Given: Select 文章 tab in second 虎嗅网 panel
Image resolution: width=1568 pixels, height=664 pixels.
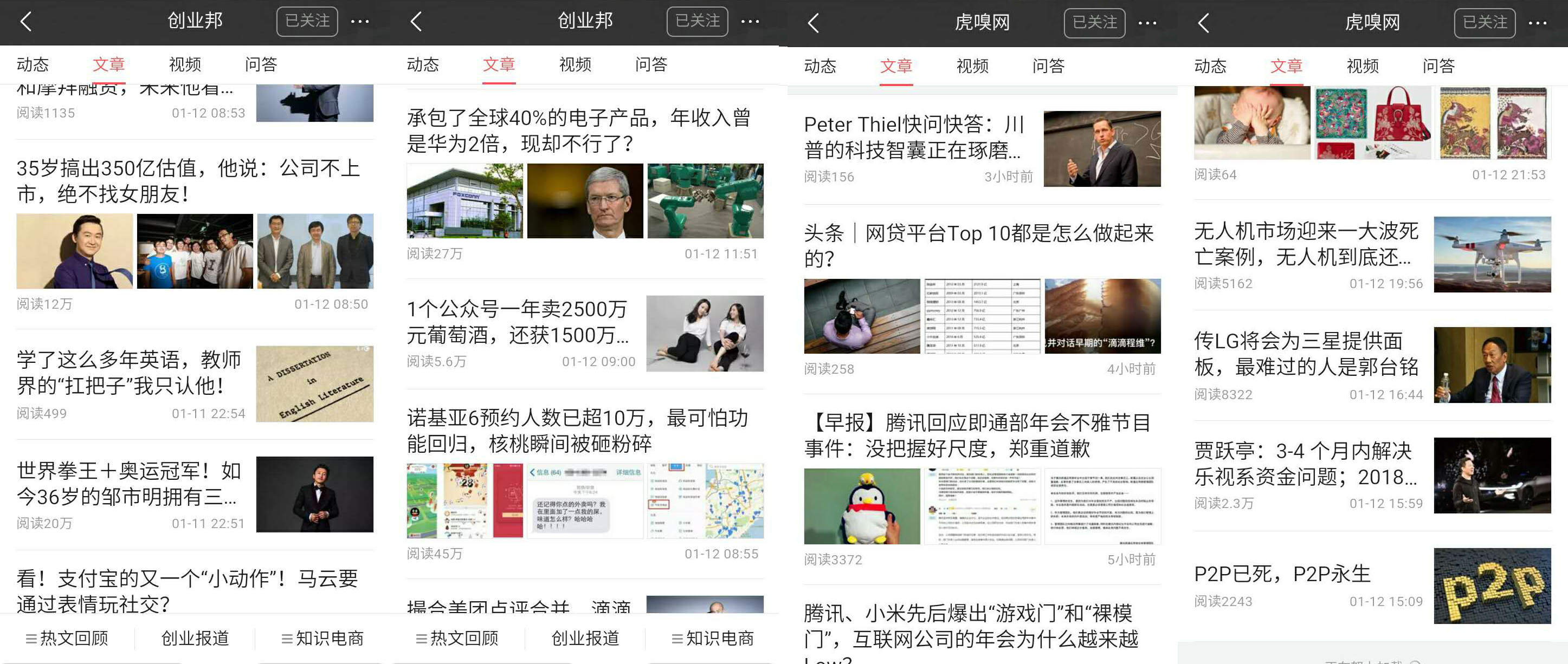Looking at the screenshot, I should pos(1286,66).
